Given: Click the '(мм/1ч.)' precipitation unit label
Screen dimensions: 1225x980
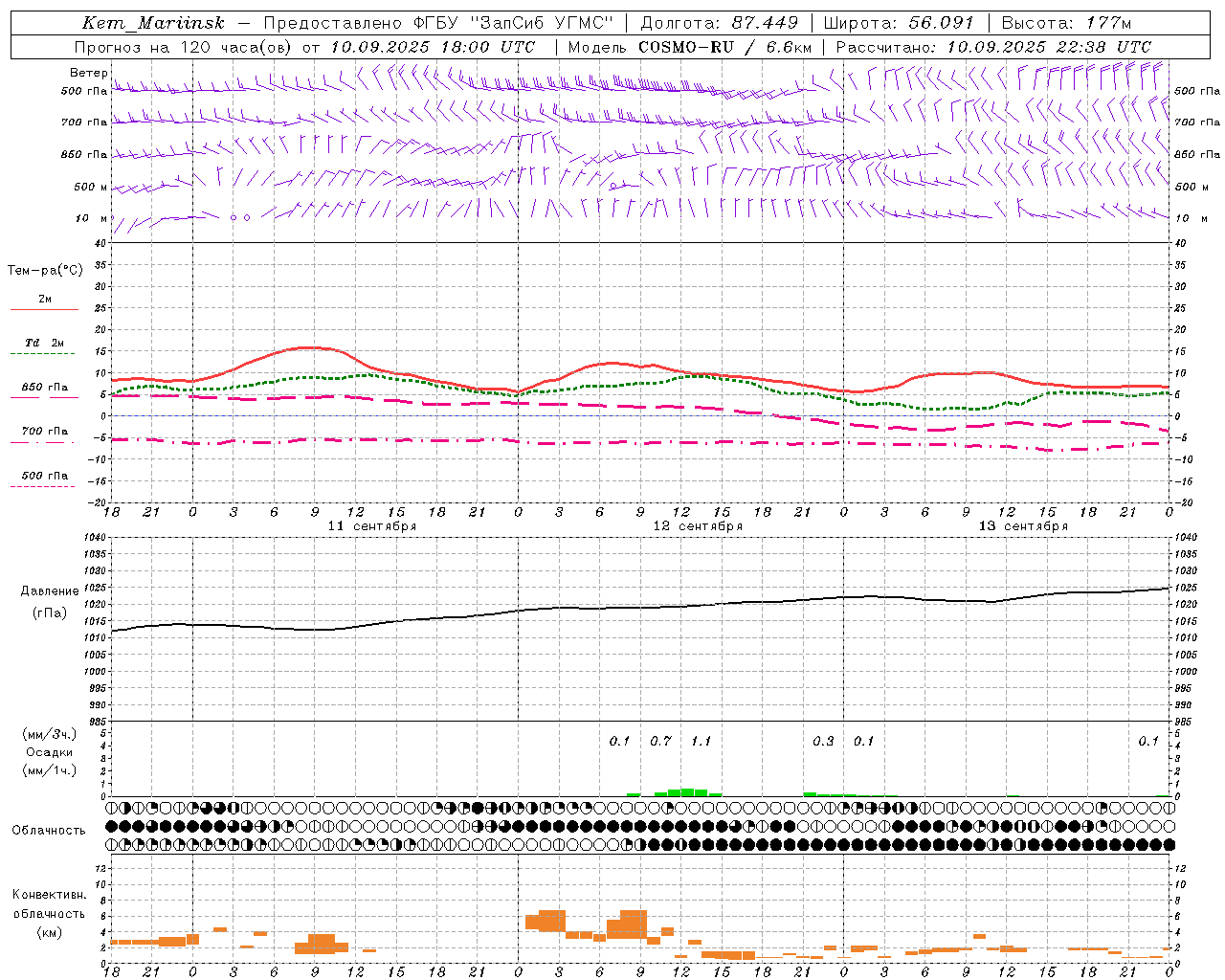Looking at the screenshot, I should point(50,770).
